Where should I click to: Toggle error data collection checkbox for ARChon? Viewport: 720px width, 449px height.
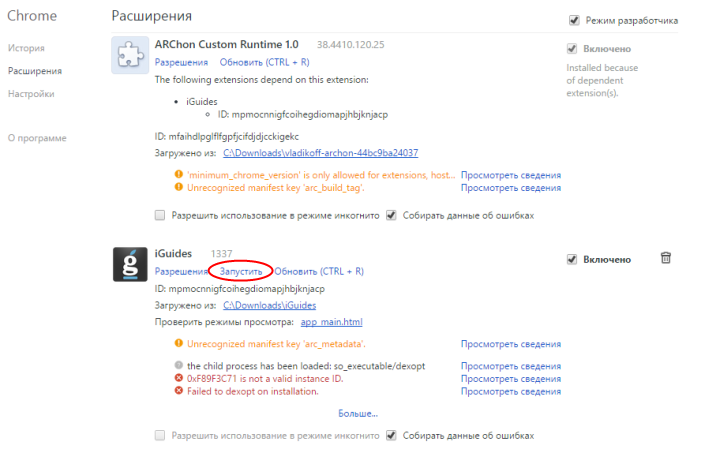click(391, 215)
